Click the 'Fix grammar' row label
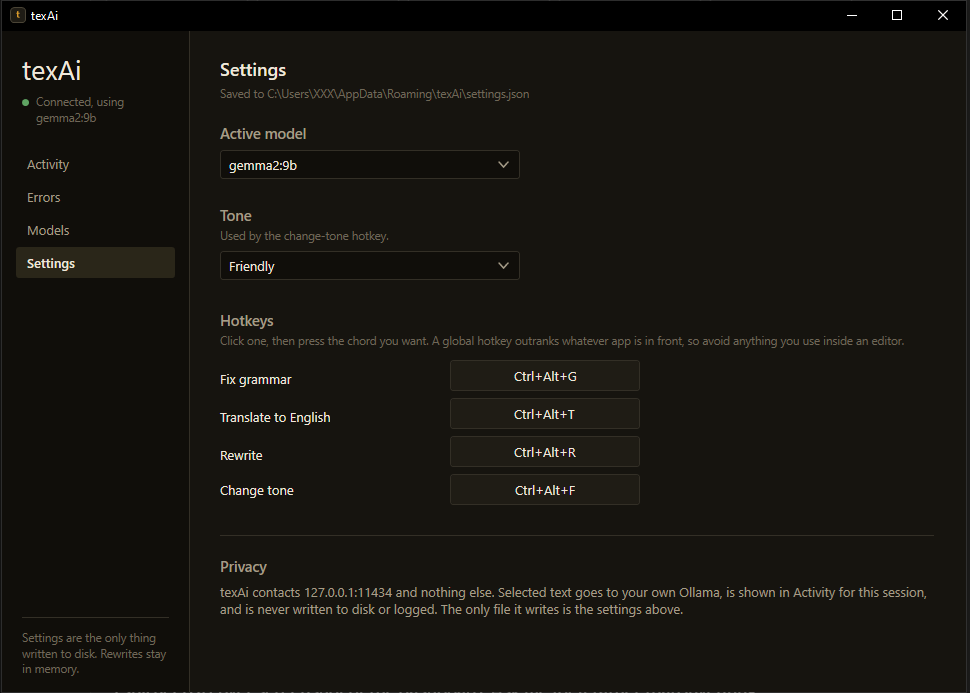The height and width of the screenshot is (693, 970). click(x=255, y=379)
